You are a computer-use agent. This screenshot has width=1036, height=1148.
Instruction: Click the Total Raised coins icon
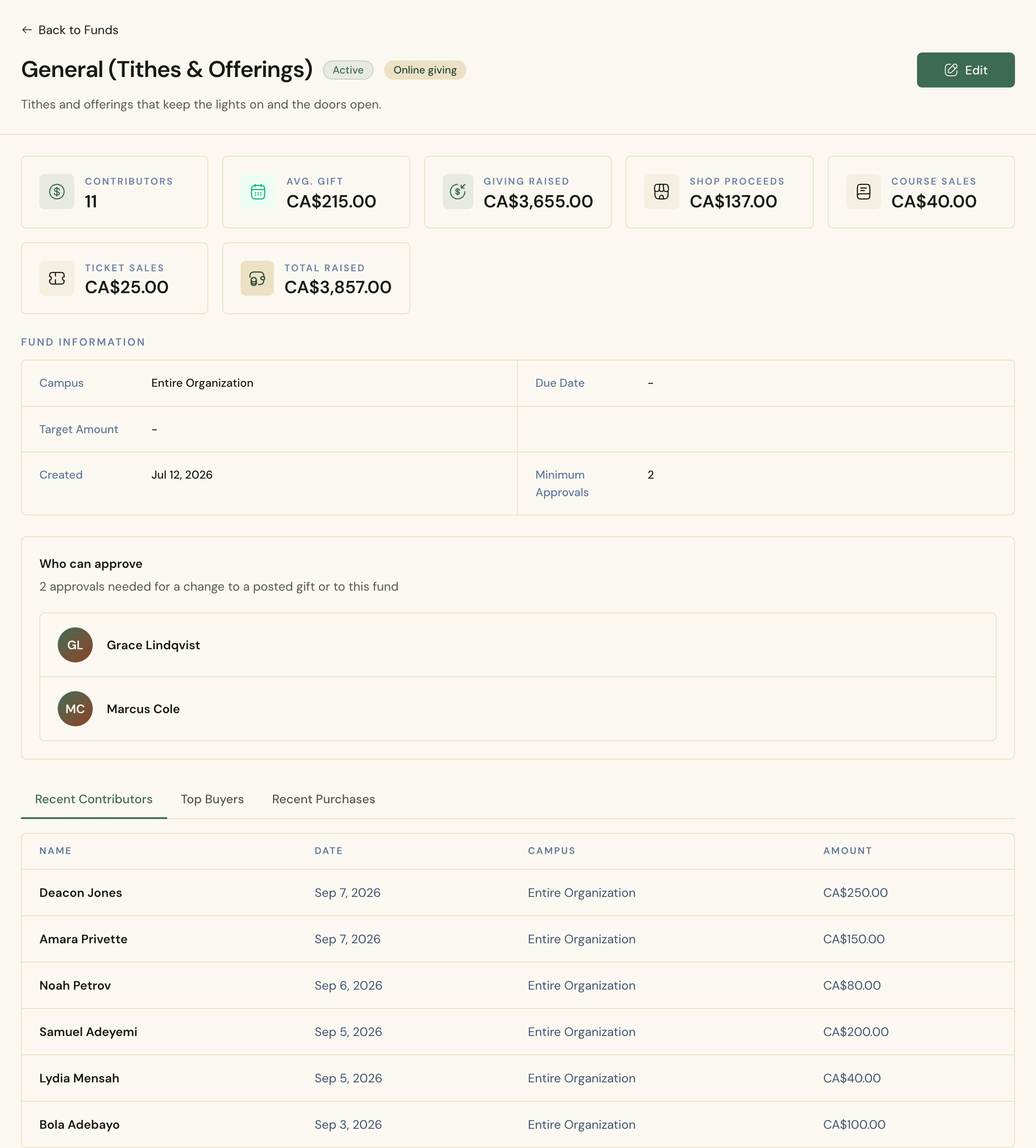click(x=257, y=278)
